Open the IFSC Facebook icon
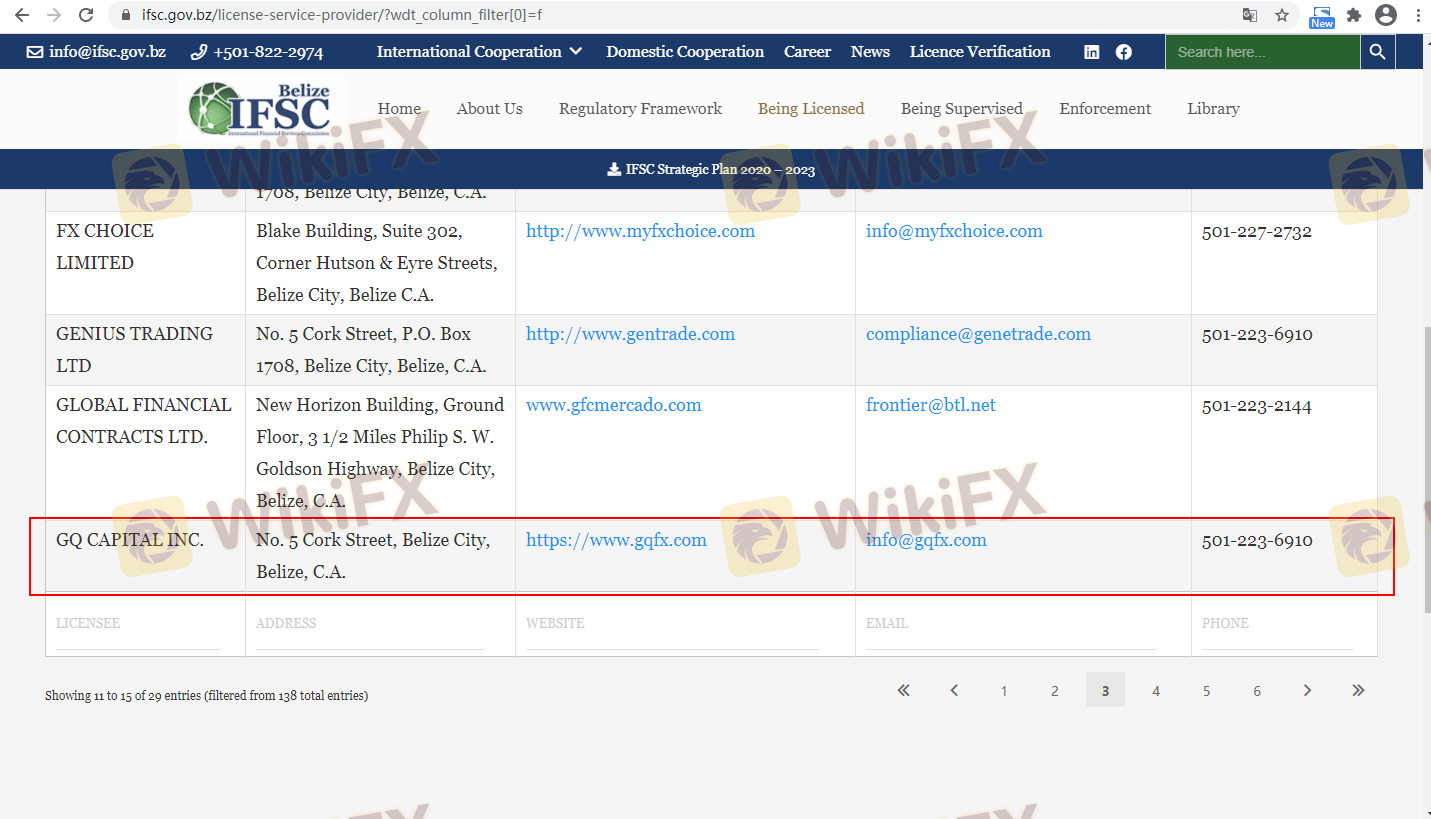Screen dimensions: 1431x819 [1124, 52]
